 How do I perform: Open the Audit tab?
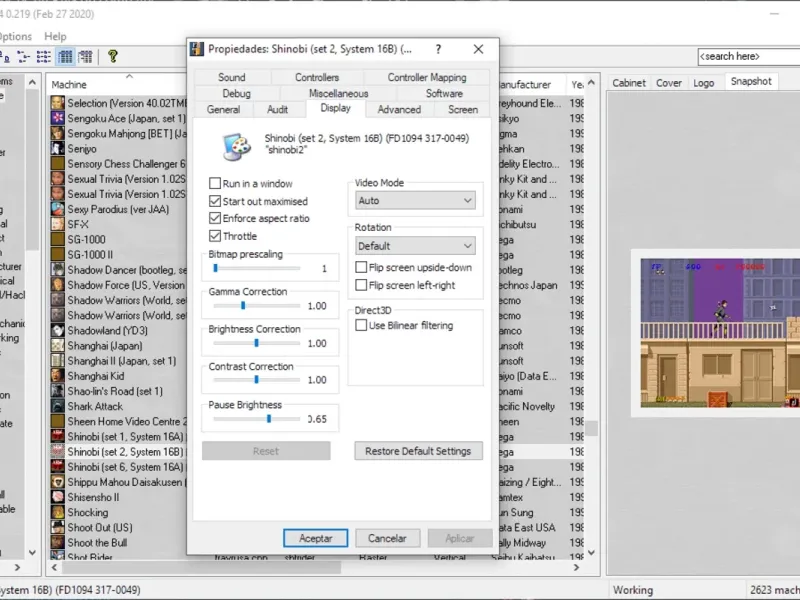pyautogui.click(x=278, y=109)
